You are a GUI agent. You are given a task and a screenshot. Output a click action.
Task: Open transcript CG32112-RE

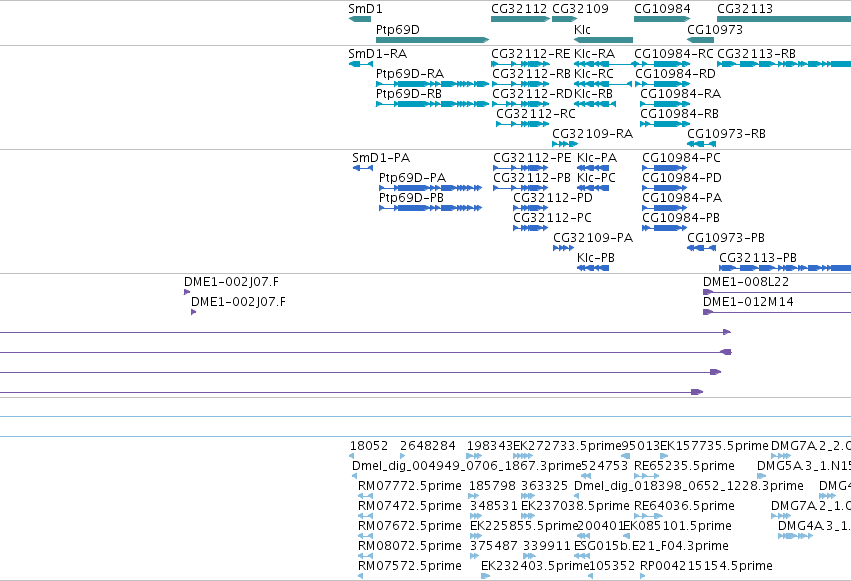point(531,54)
